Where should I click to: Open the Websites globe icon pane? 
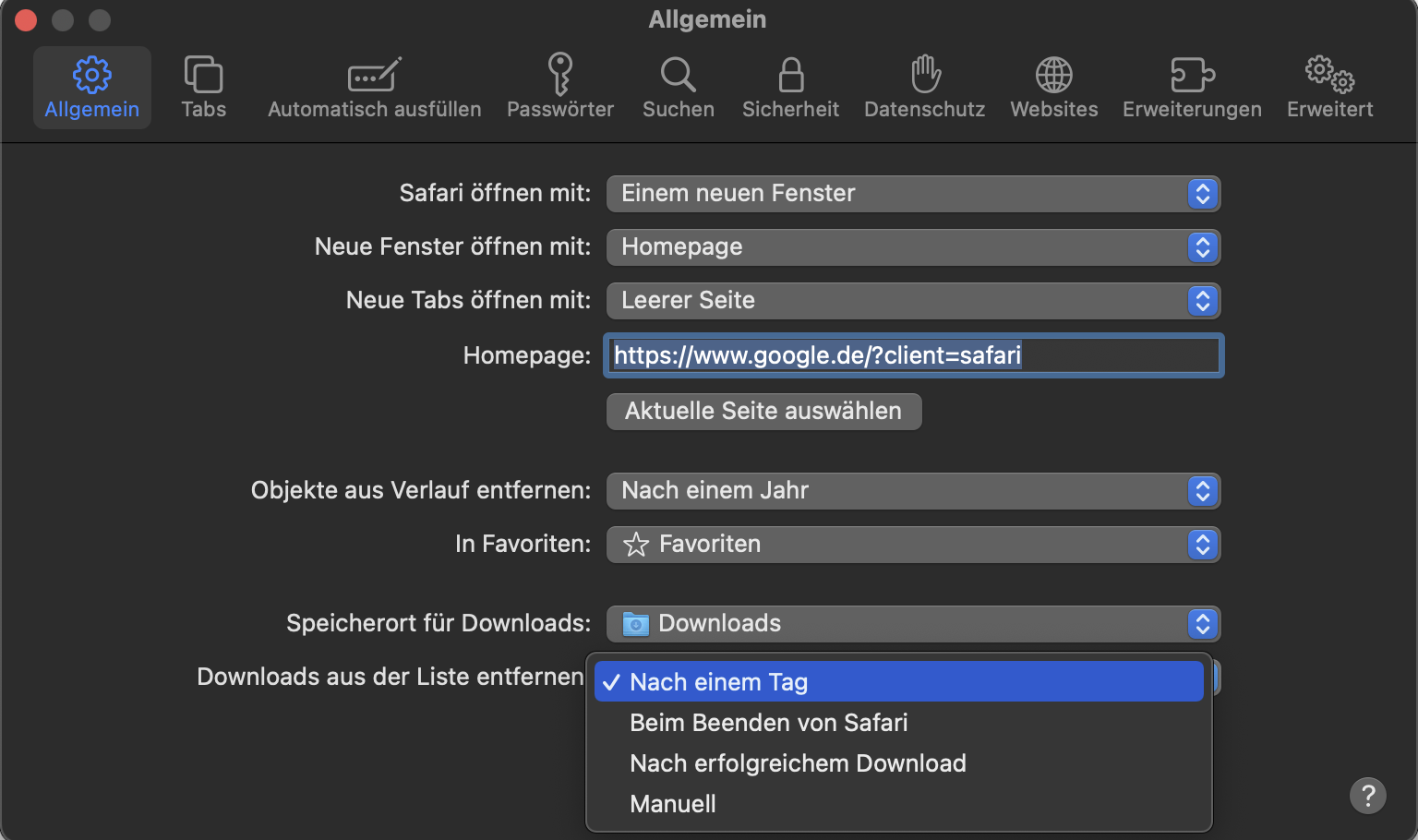(x=1053, y=88)
